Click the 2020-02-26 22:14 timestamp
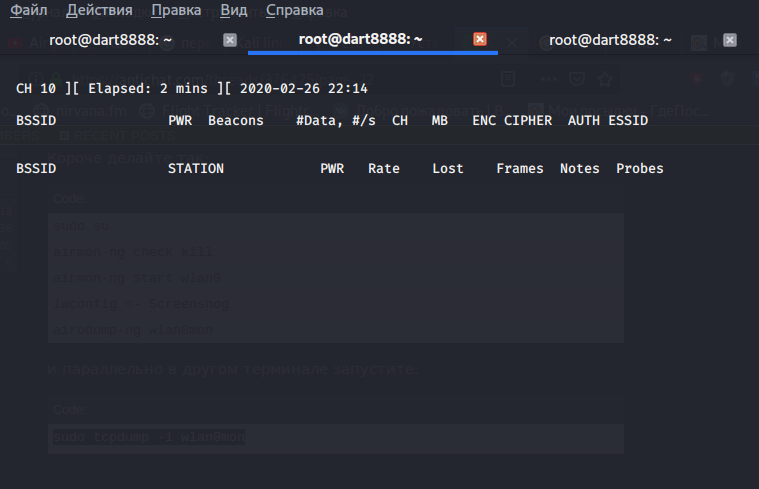 pyautogui.click(x=304, y=89)
